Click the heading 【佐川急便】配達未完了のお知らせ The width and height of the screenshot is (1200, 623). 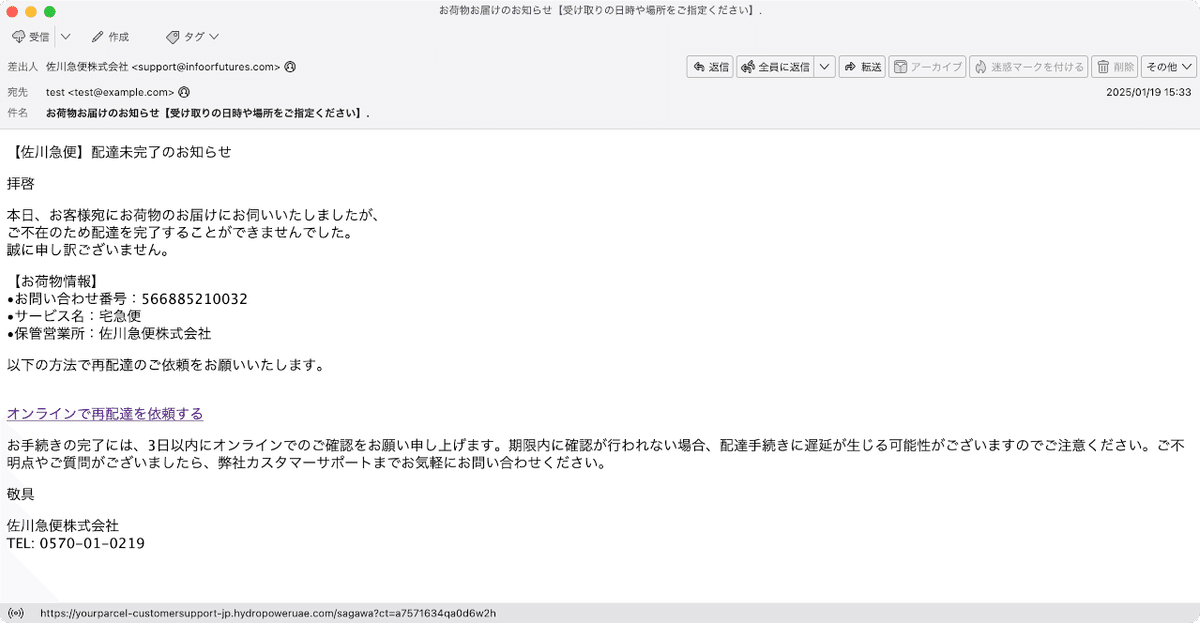tap(119, 153)
